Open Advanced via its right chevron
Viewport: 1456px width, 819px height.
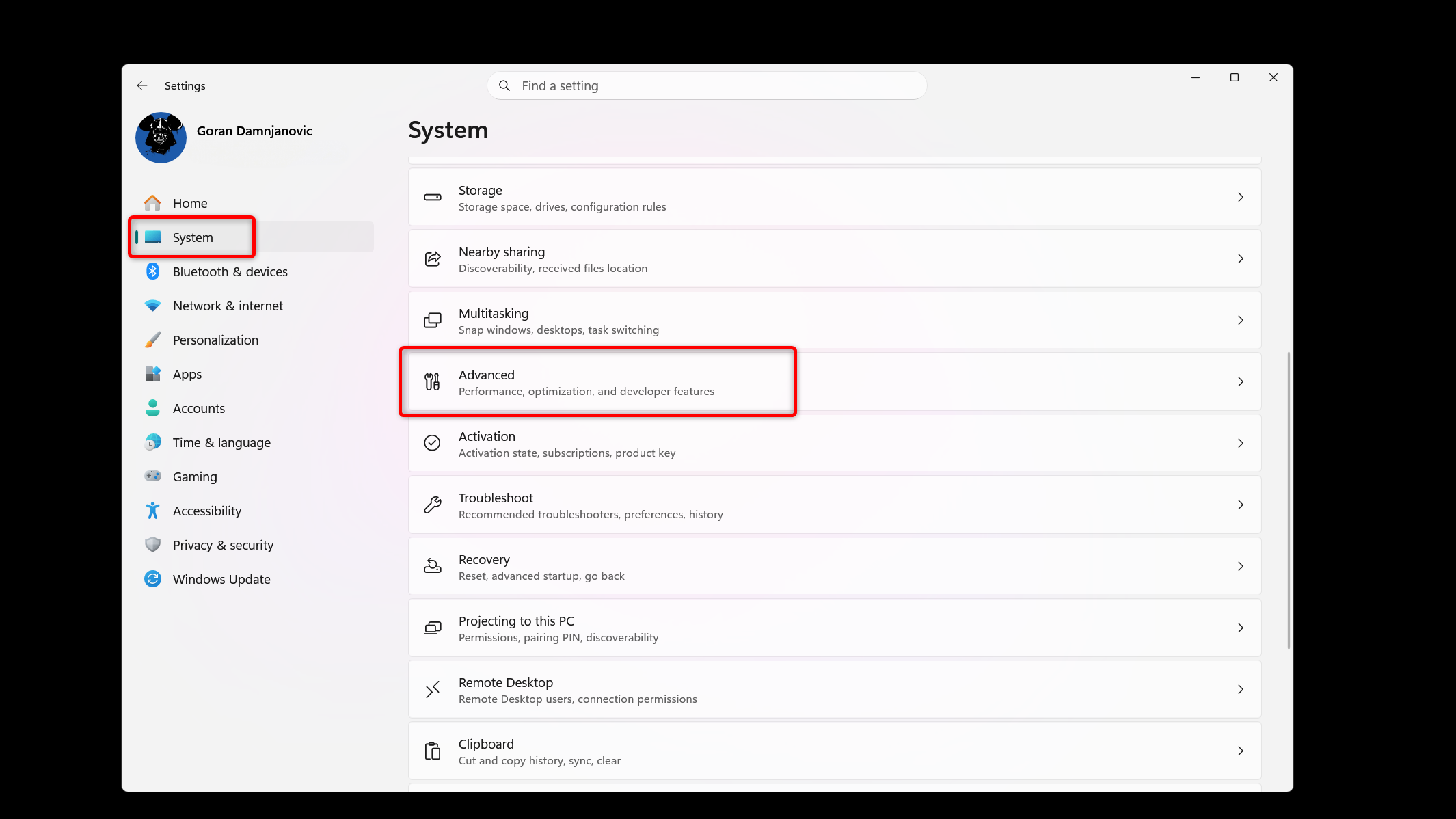[1241, 381]
